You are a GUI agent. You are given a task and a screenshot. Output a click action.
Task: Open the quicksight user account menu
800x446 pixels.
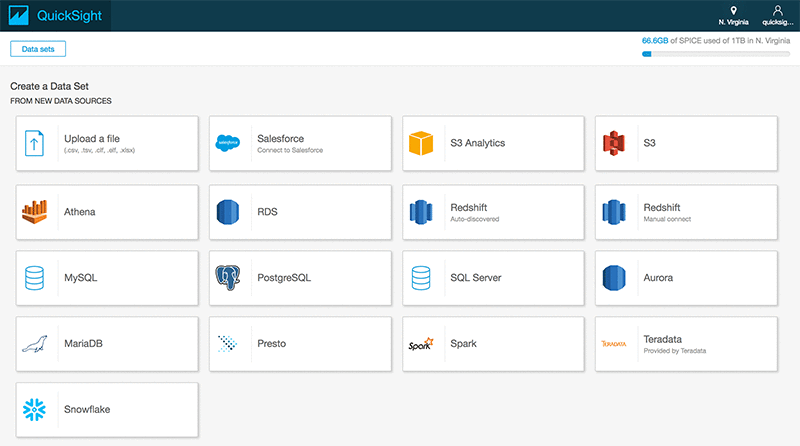(x=777, y=16)
